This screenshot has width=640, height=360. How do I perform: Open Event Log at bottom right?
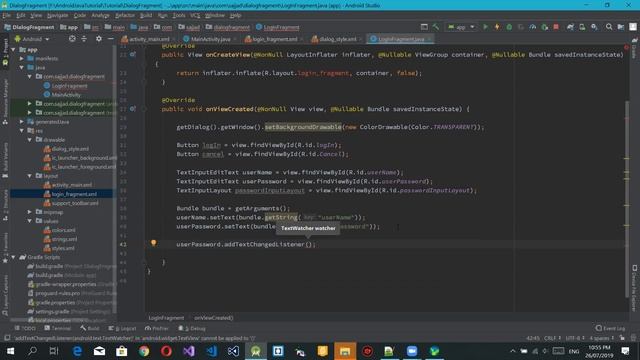[x=610, y=328]
